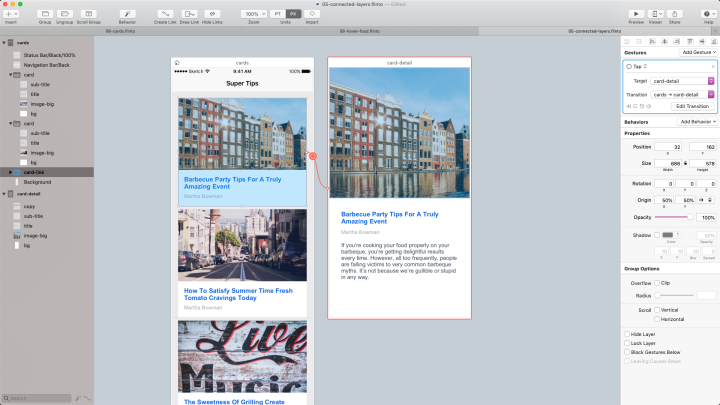Screen dimensions: 720x405
Task: Add a new tab with the plus button
Action: [715, 31]
